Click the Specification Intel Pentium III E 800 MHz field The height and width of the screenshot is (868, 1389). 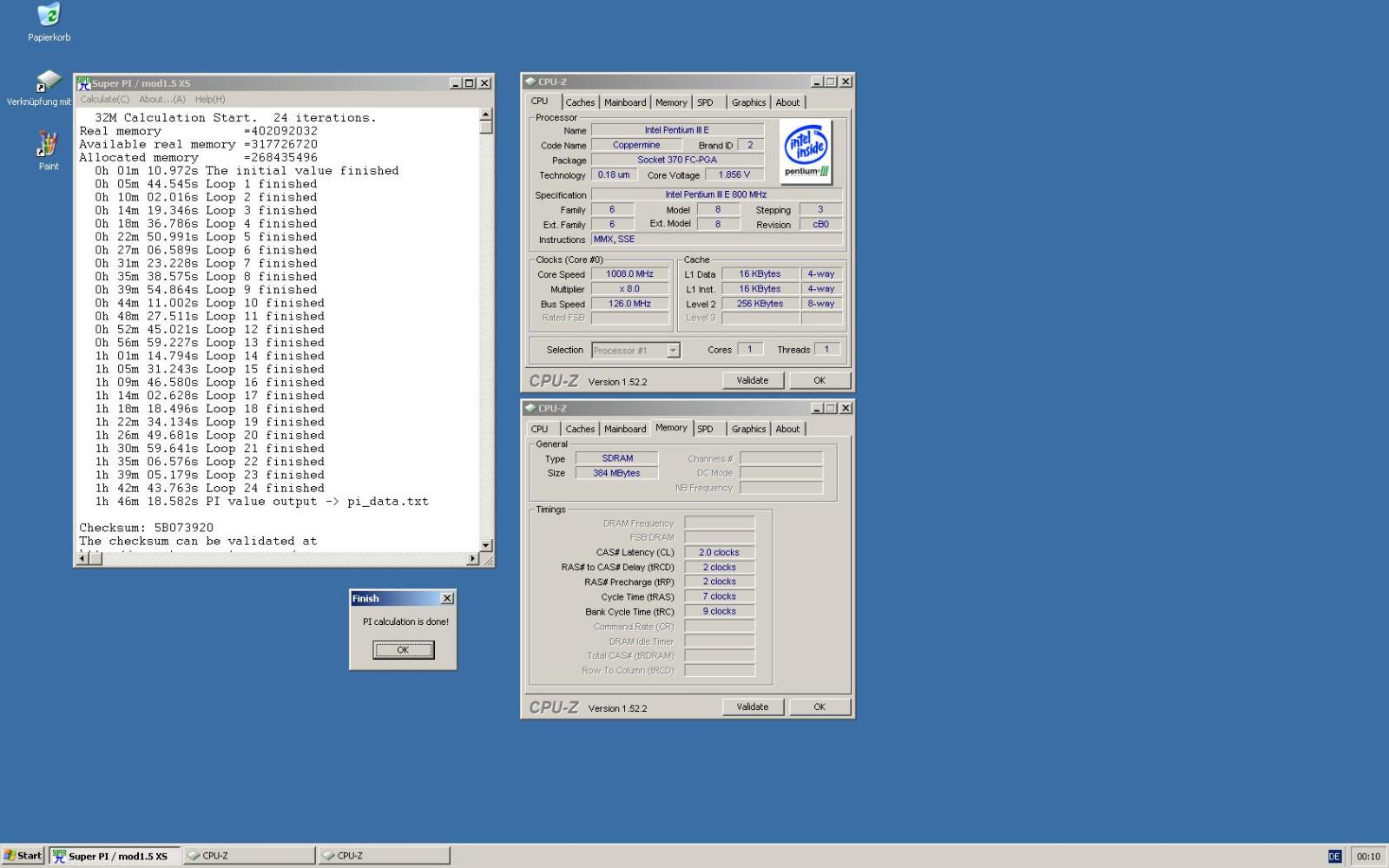(716, 194)
